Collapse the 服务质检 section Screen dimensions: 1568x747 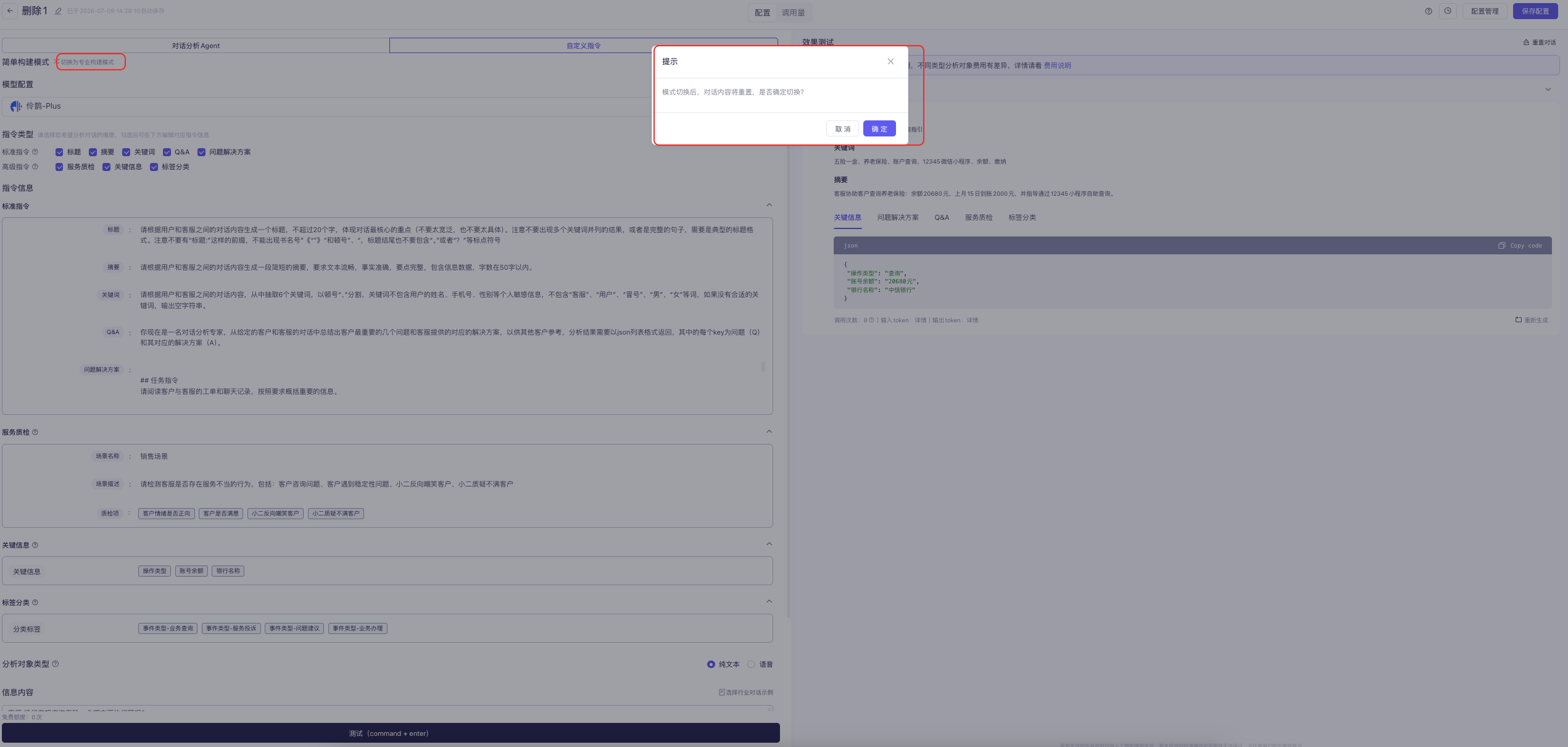pos(769,432)
